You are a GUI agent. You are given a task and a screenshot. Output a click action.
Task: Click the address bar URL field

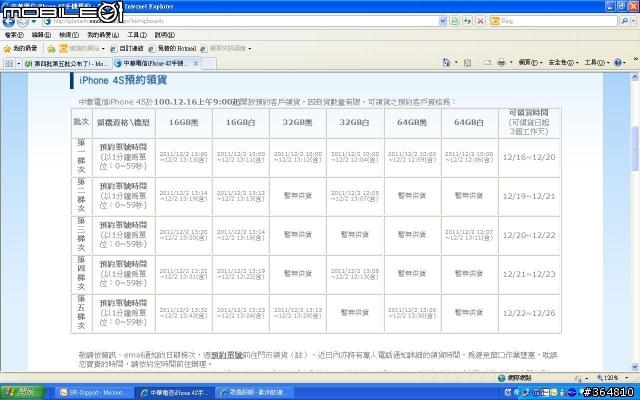pyautogui.click(x=240, y=21)
